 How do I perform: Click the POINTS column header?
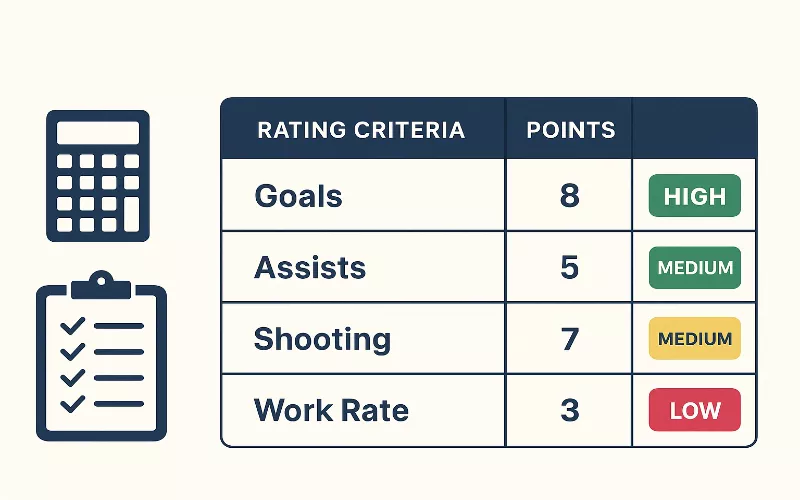570,130
